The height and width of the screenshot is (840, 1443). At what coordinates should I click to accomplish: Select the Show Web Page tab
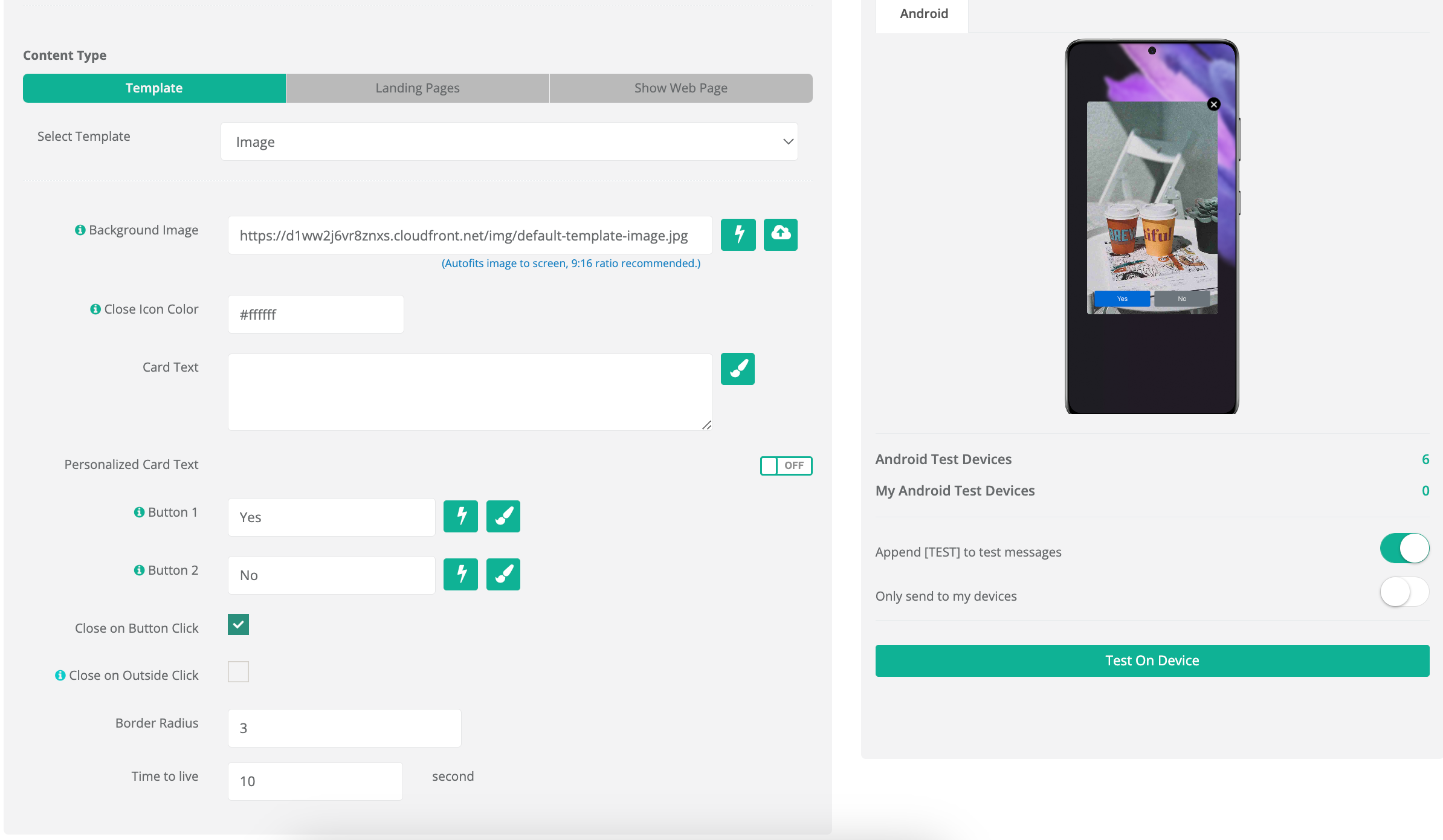pyautogui.click(x=680, y=88)
